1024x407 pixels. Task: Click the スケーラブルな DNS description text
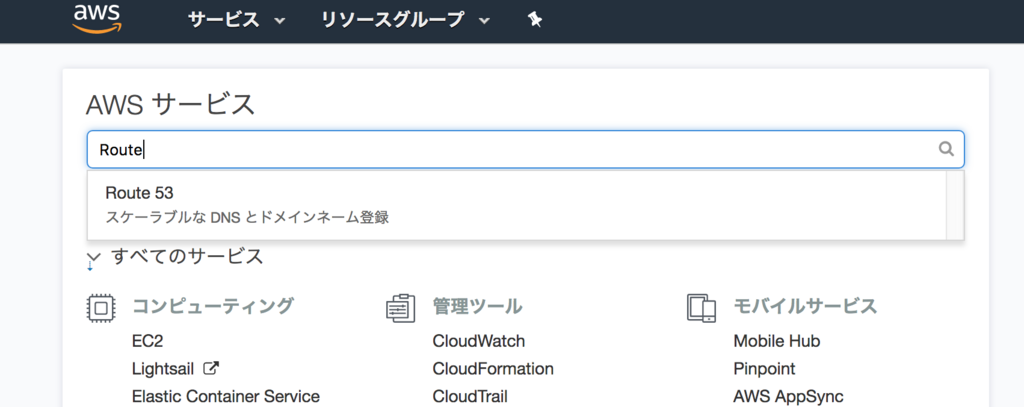[x=247, y=218]
